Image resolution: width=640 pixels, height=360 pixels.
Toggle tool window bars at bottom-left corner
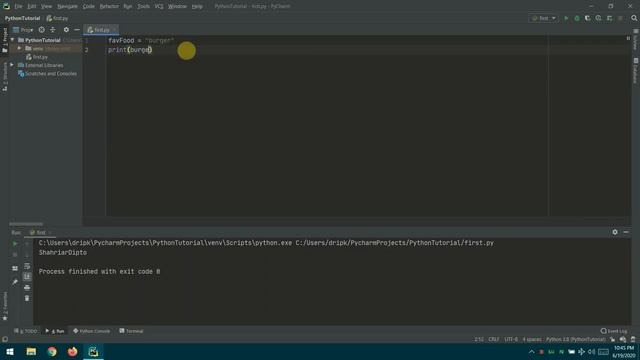pyautogui.click(x=5, y=339)
